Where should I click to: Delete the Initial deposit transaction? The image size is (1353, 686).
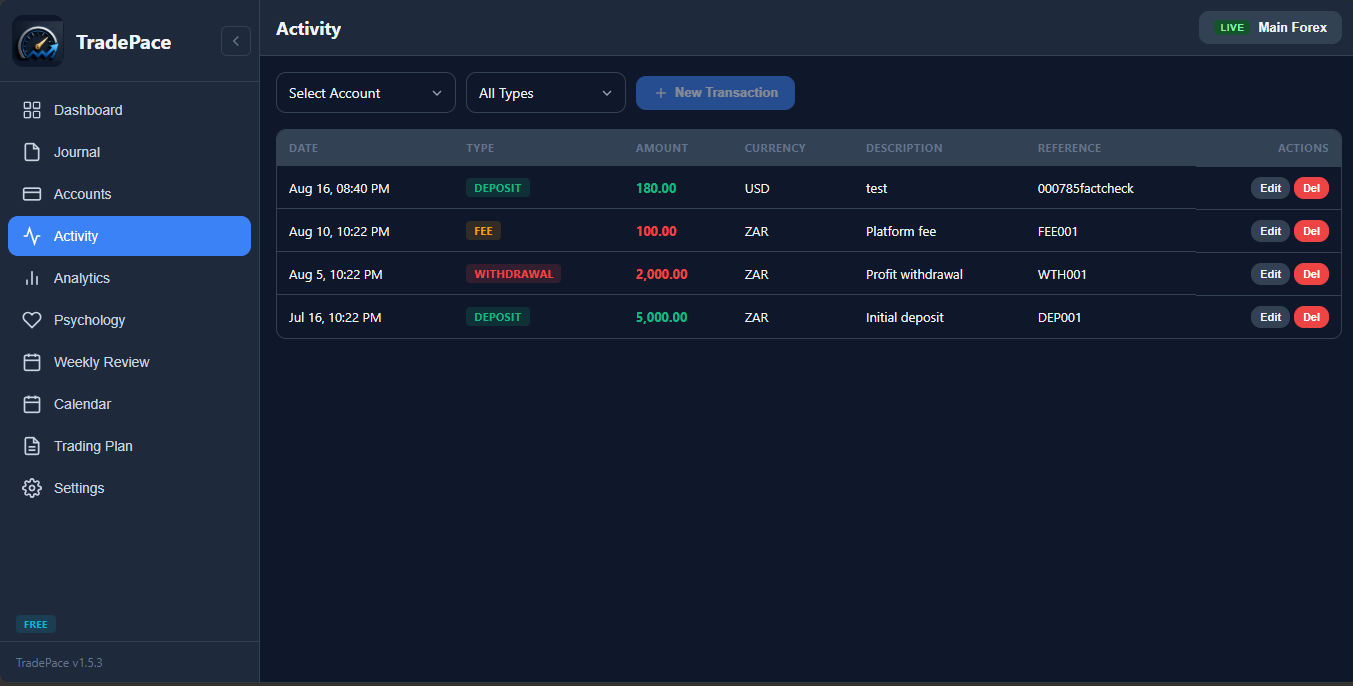coord(1311,317)
